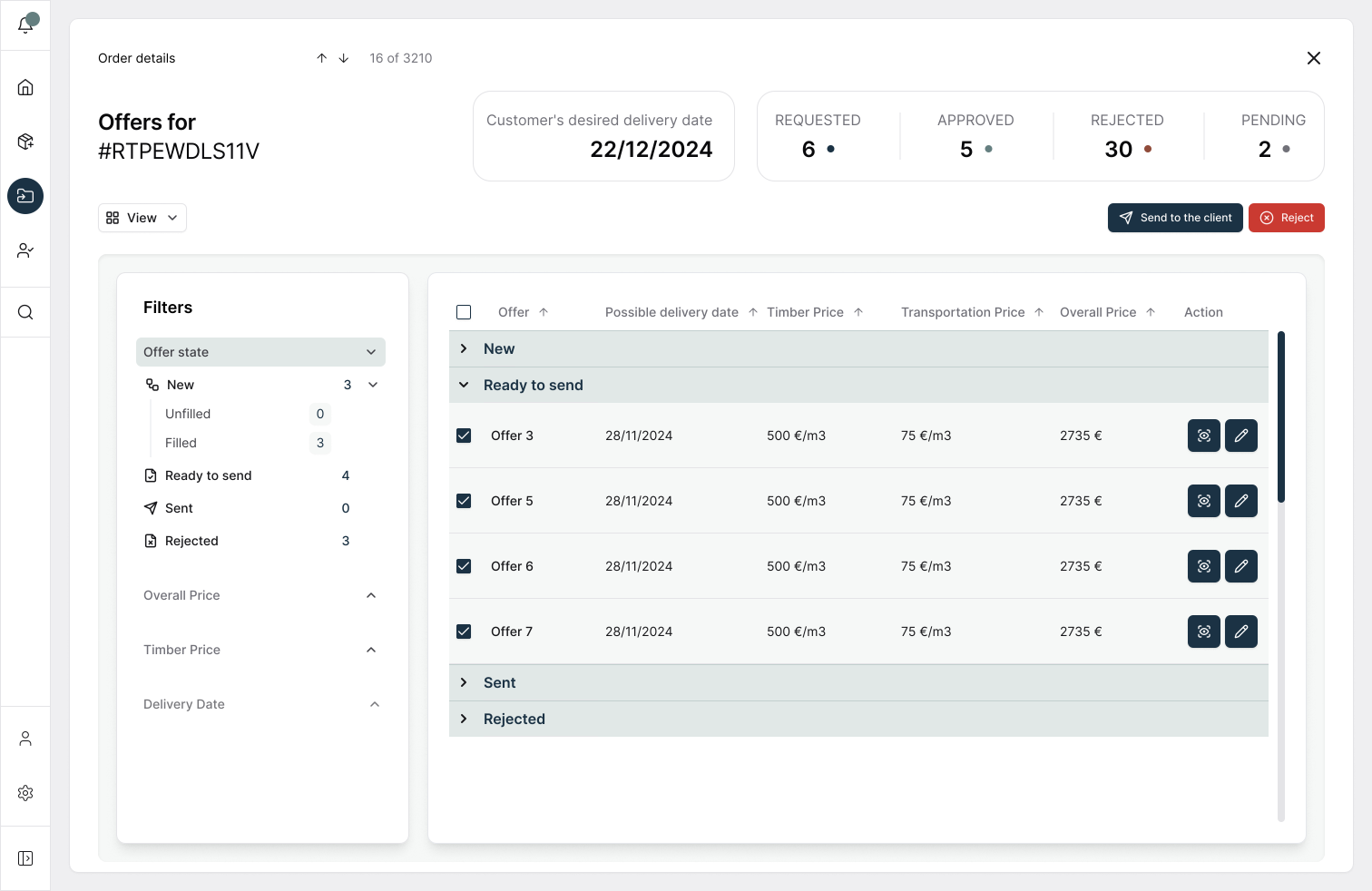1372x891 pixels.
Task: Click the search magnifier in sidebar
Action: point(25,312)
